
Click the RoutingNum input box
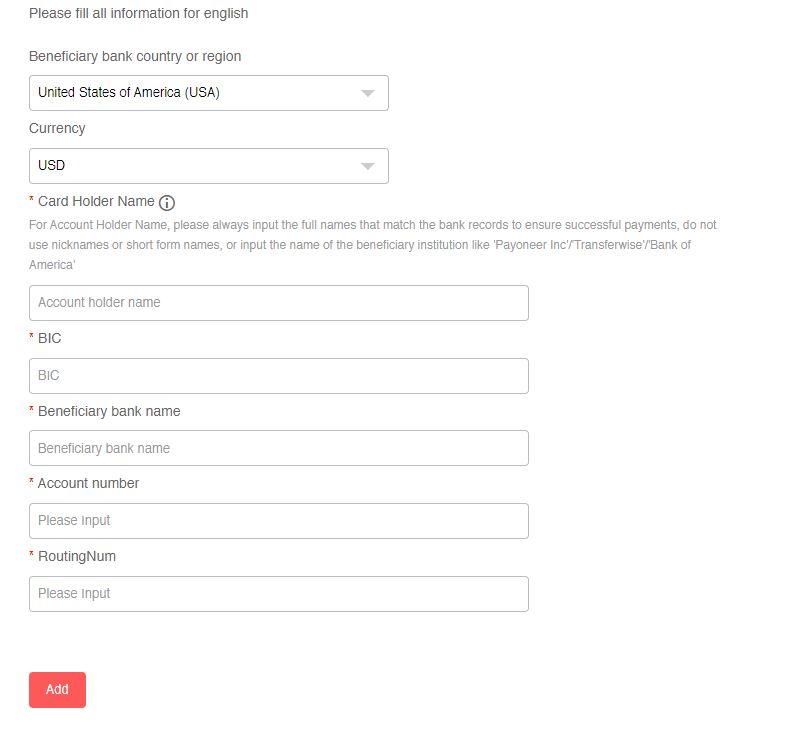(278, 594)
